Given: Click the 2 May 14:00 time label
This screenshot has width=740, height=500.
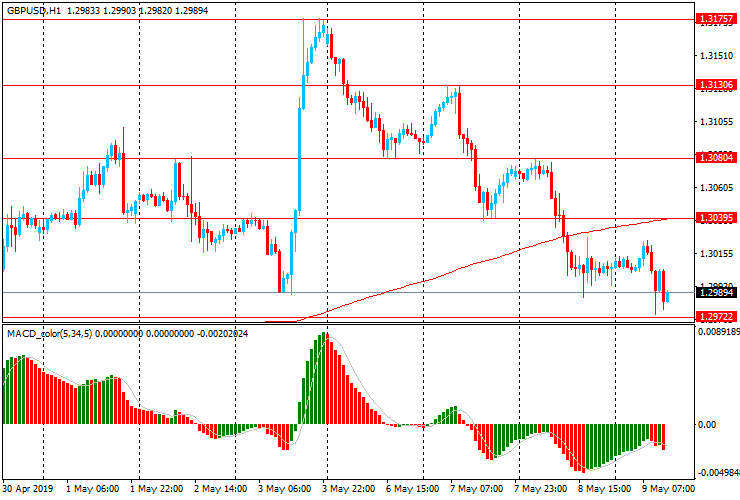Looking at the screenshot, I should click(220, 488).
